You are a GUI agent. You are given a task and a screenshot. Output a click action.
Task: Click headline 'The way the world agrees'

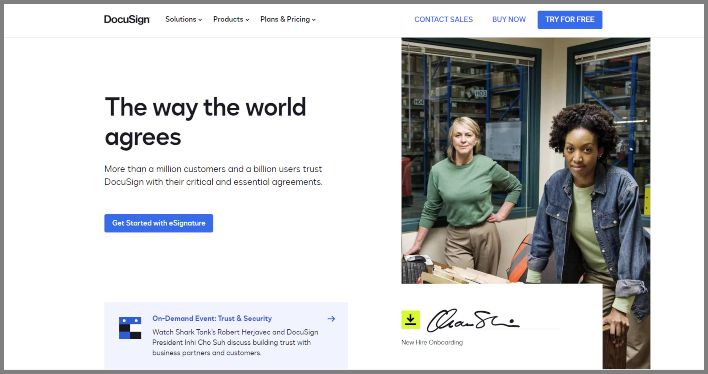tap(205, 122)
